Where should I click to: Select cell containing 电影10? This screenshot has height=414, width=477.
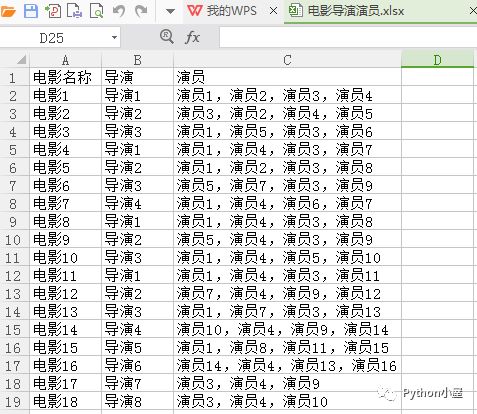click(x=65, y=258)
